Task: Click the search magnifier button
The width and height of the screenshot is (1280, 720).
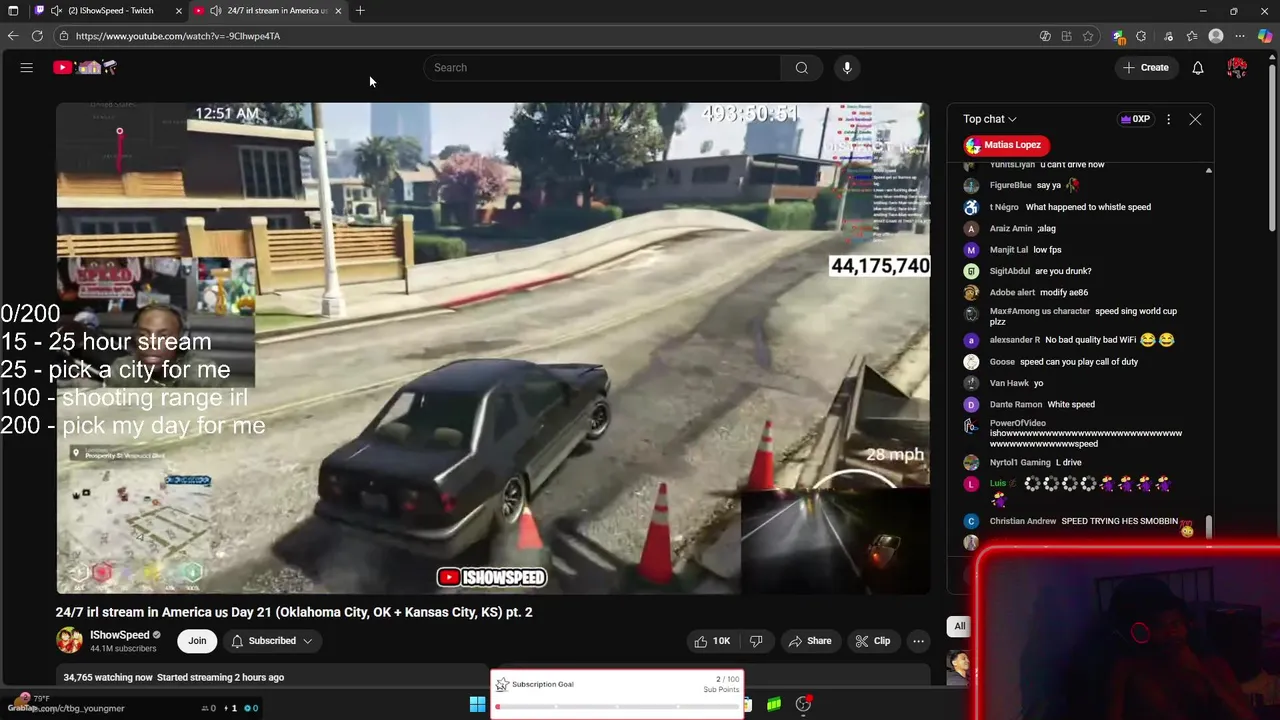Action: (x=801, y=68)
